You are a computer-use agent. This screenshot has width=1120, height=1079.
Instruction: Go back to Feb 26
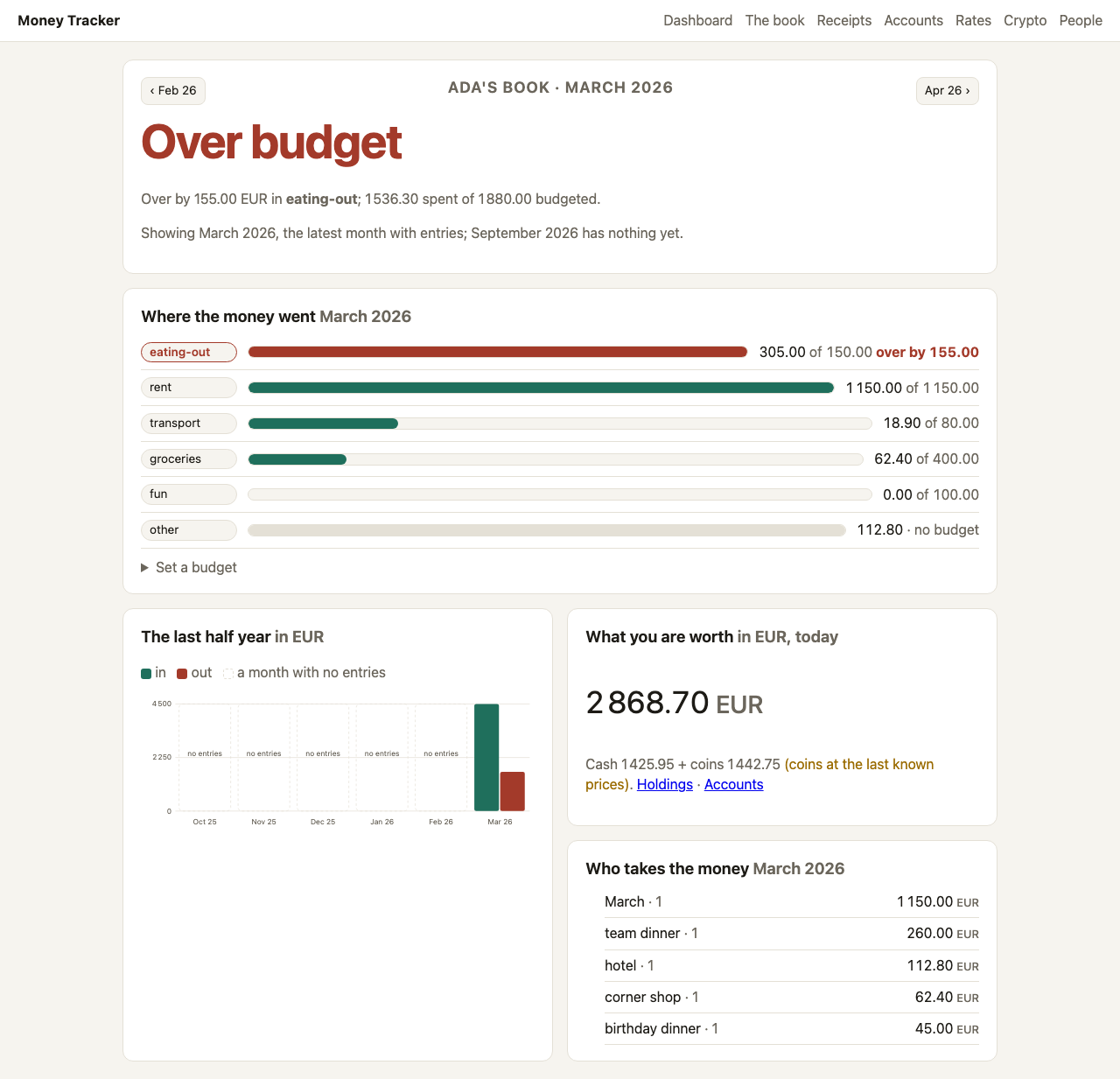pyautogui.click(x=173, y=91)
